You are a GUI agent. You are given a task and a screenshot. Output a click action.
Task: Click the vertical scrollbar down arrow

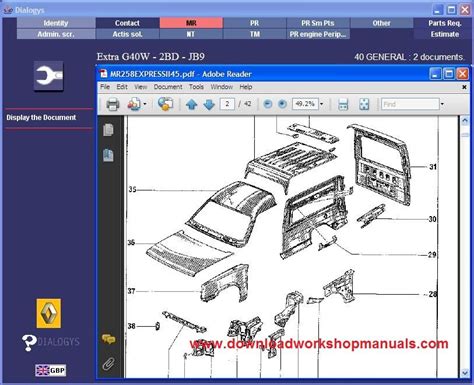pyautogui.click(x=465, y=372)
